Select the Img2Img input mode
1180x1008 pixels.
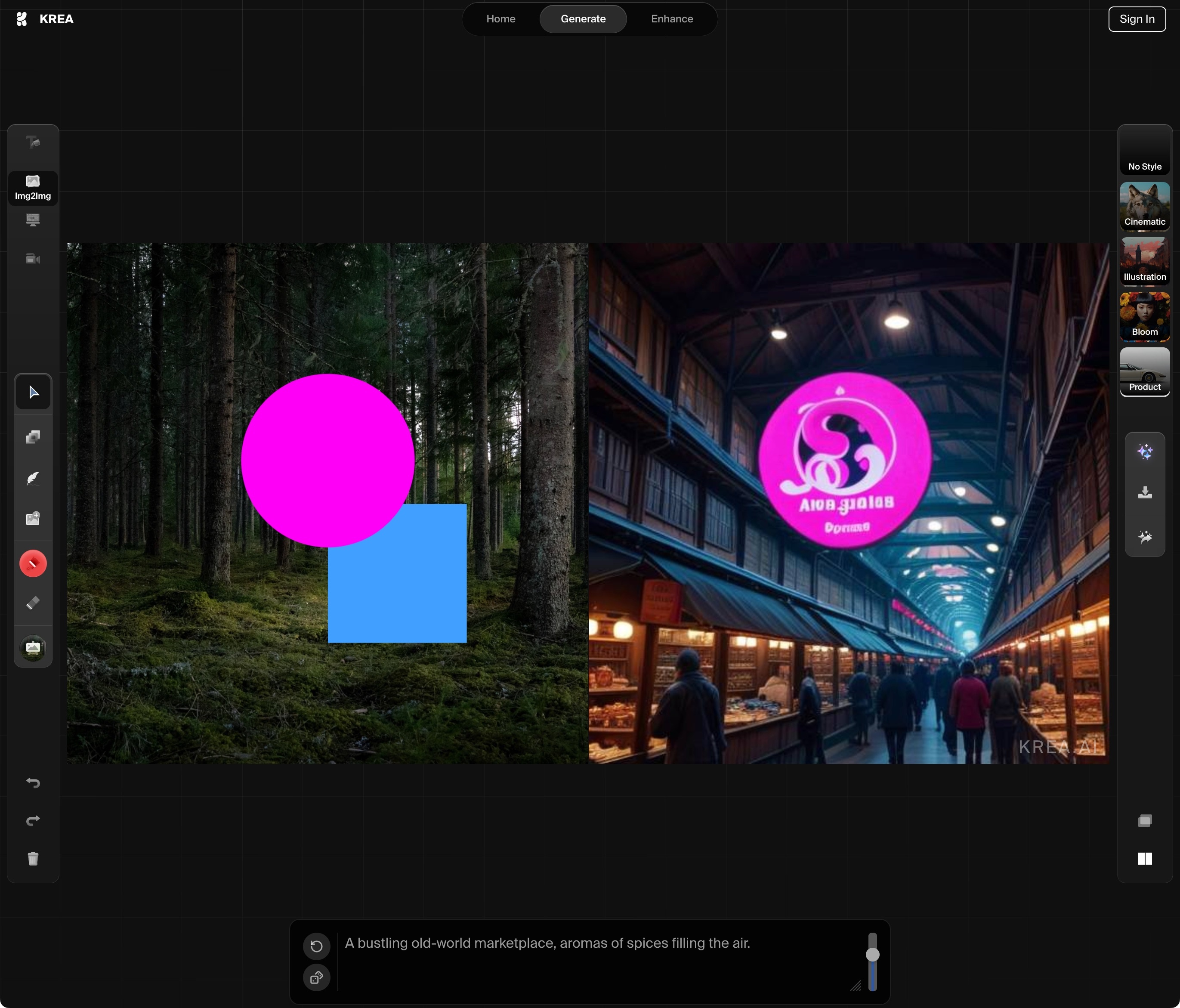click(33, 188)
